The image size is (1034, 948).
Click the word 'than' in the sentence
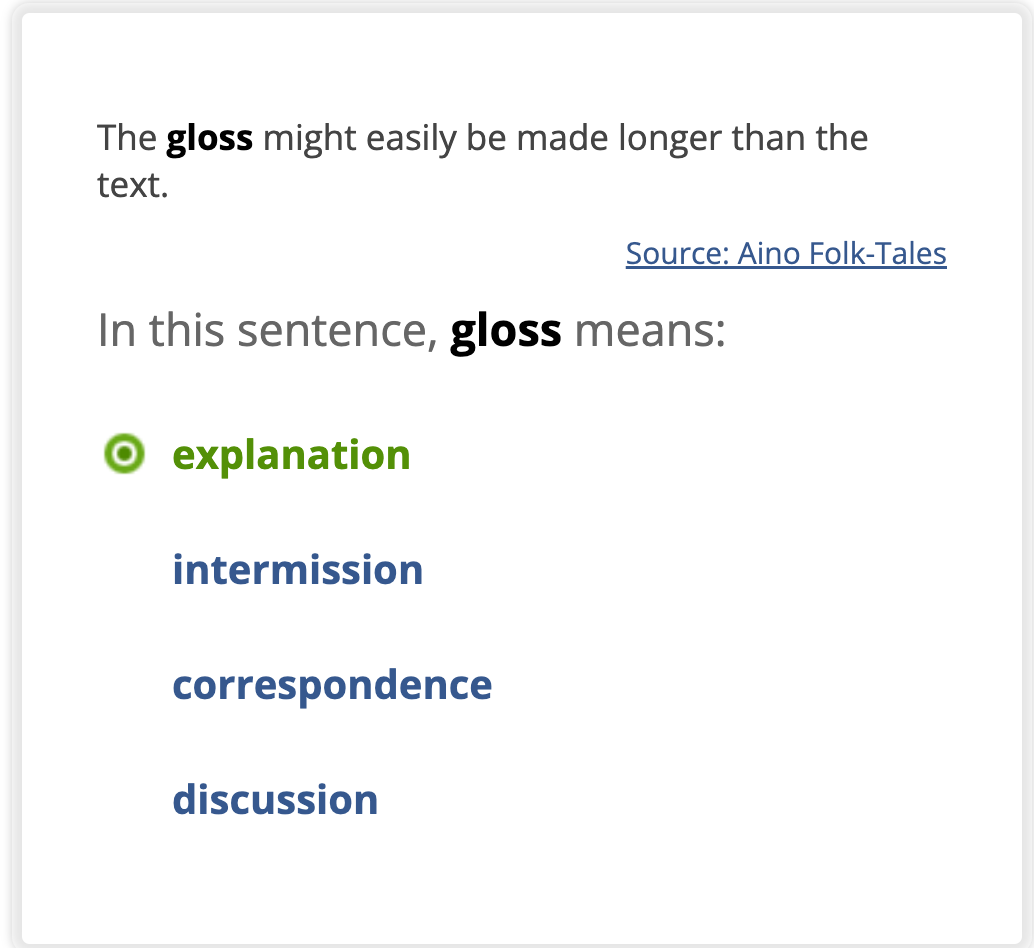769,138
